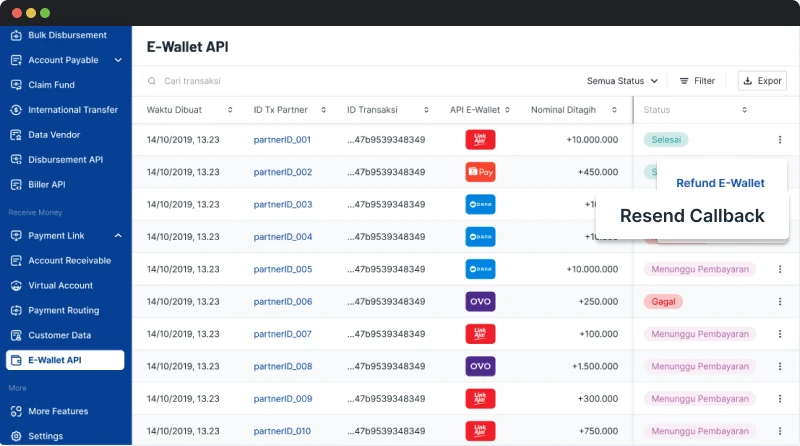Click the Customer Data sidebar icon
This screenshot has width=800, height=446.
(x=16, y=336)
